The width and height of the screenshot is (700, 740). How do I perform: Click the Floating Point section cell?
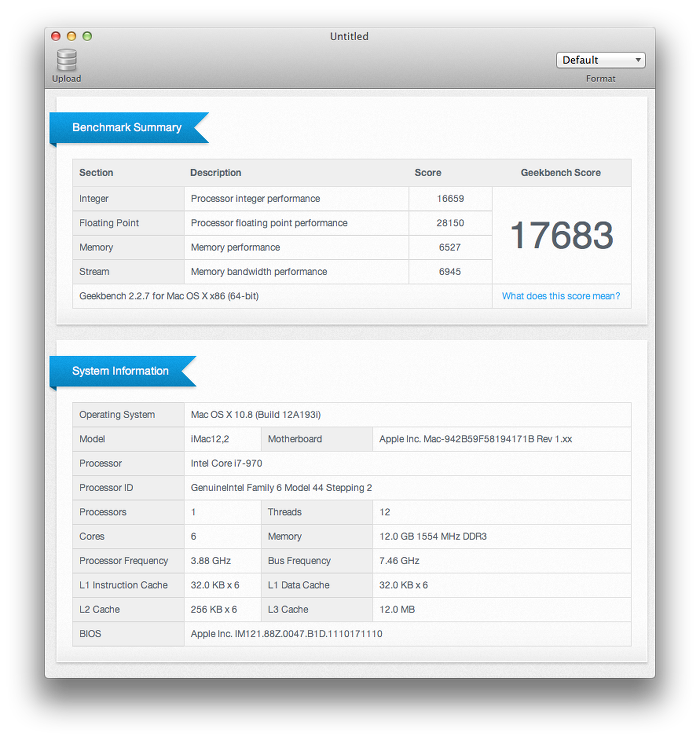click(128, 223)
